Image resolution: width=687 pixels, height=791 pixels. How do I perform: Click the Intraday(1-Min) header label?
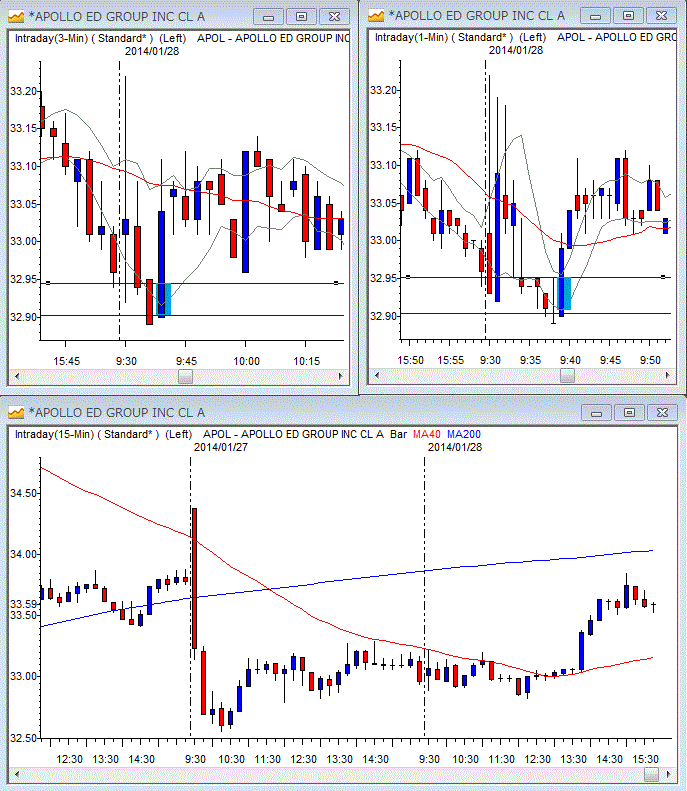coord(412,37)
